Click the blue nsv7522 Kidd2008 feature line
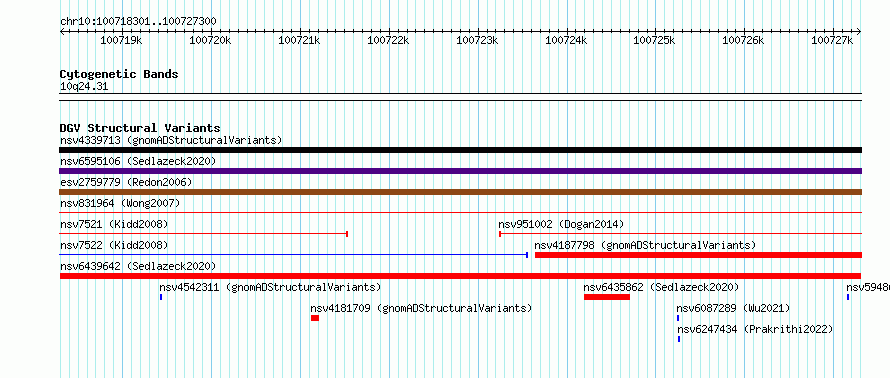 pyautogui.click(x=294, y=254)
